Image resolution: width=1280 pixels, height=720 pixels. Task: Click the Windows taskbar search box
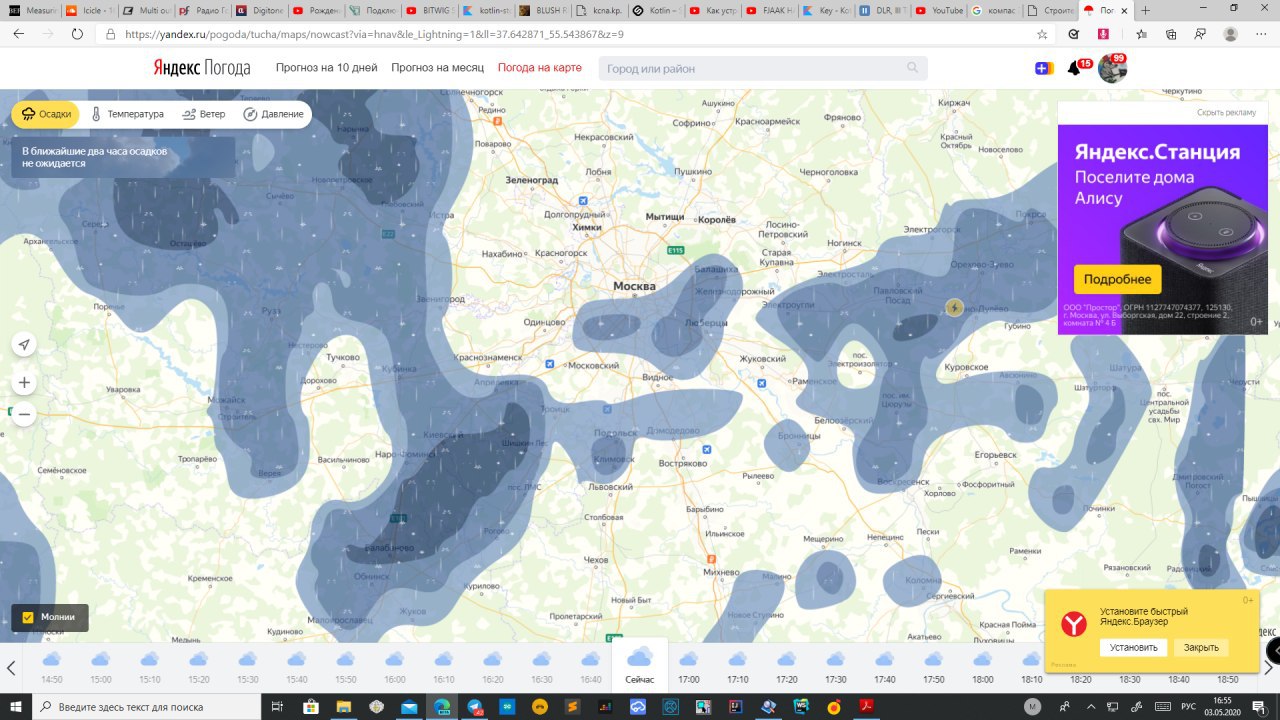click(146, 706)
